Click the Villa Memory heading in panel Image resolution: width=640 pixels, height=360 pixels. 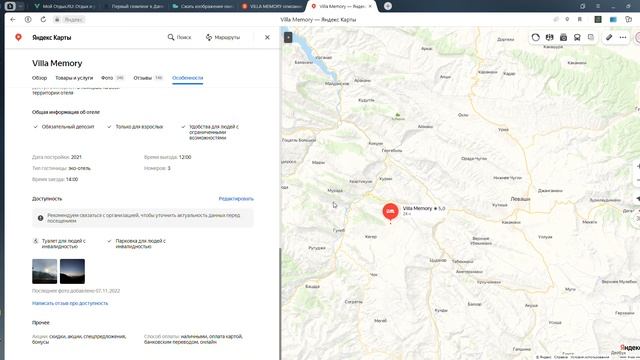(57, 63)
